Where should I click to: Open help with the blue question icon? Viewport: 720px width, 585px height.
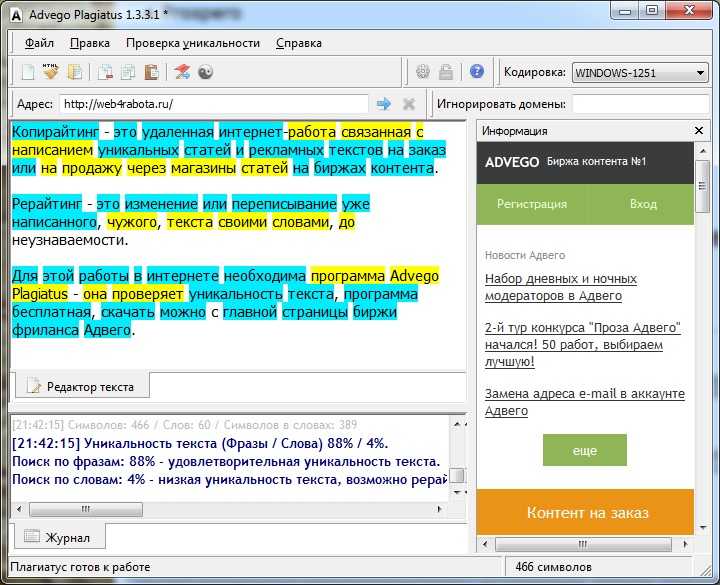click(x=477, y=71)
